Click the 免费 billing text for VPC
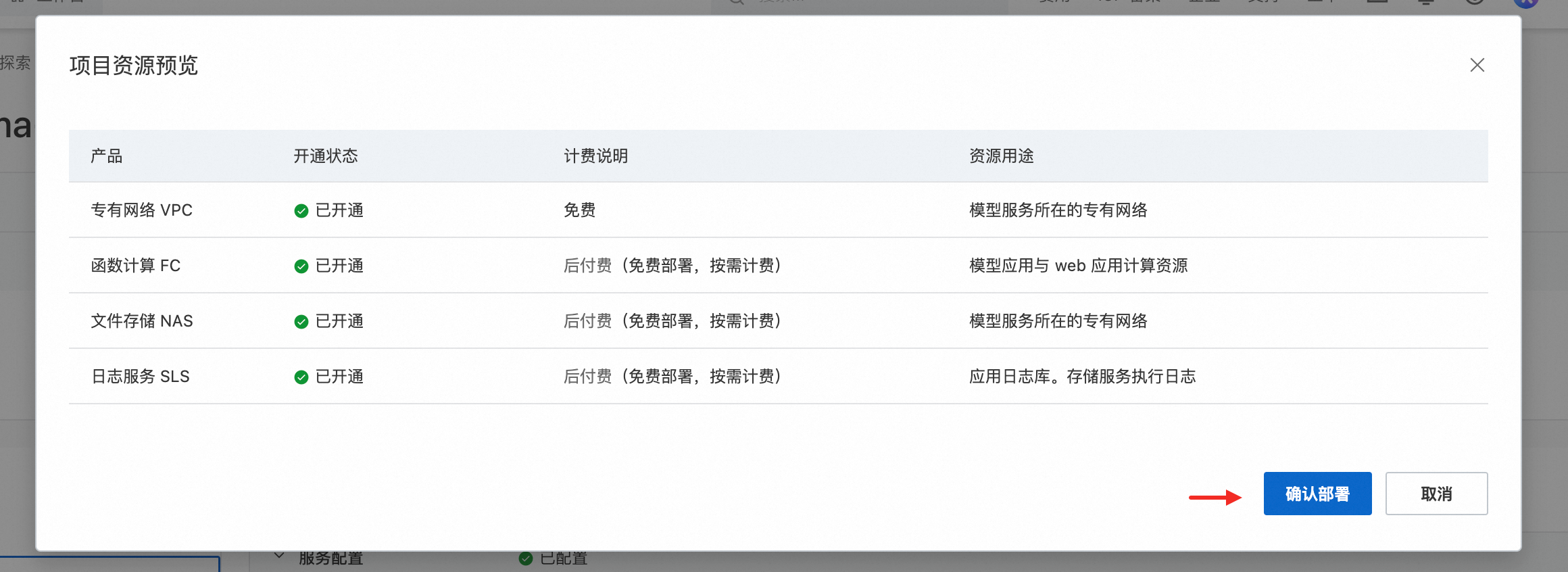 [x=580, y=210]
